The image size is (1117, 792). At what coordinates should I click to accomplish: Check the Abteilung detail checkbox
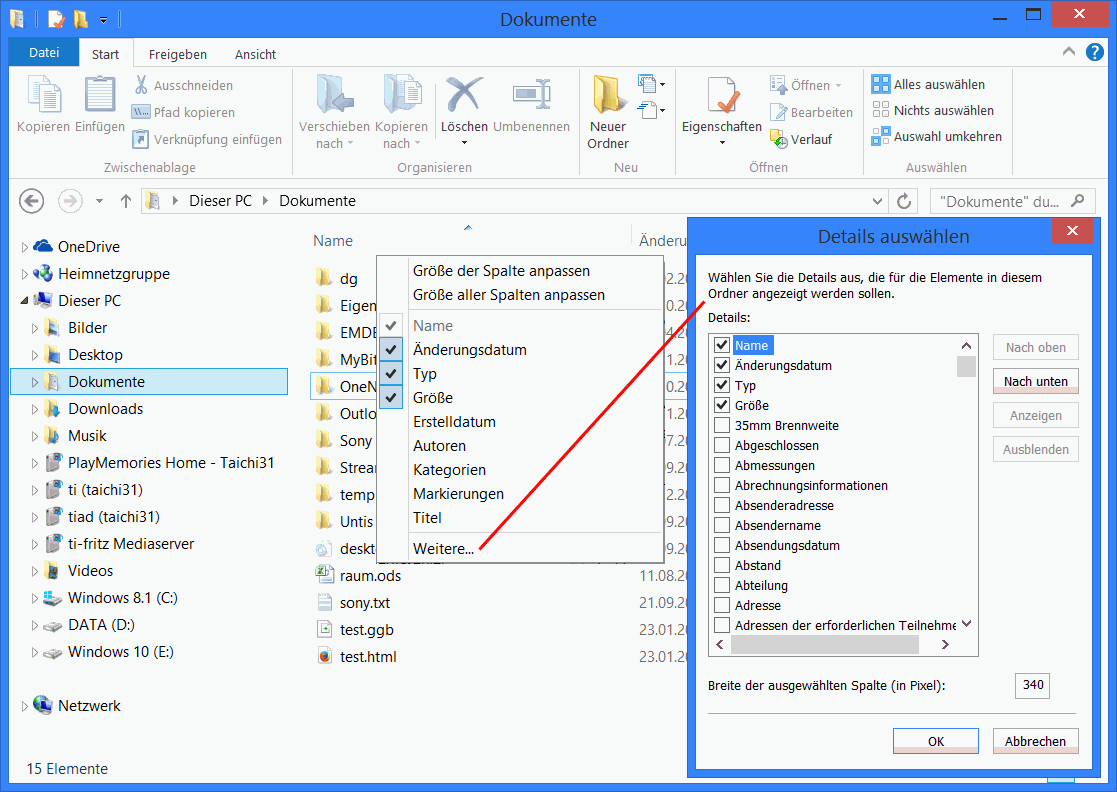(722, 585)
